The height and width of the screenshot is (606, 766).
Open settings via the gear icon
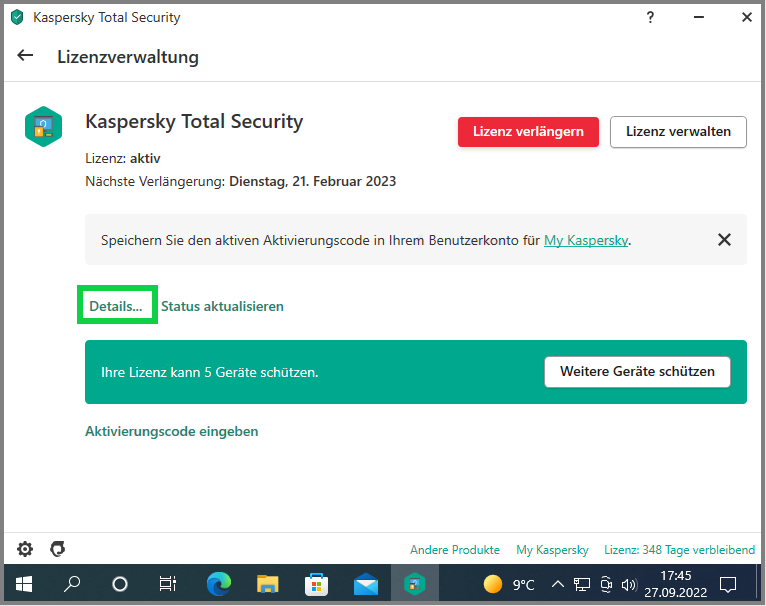(25, 549)
